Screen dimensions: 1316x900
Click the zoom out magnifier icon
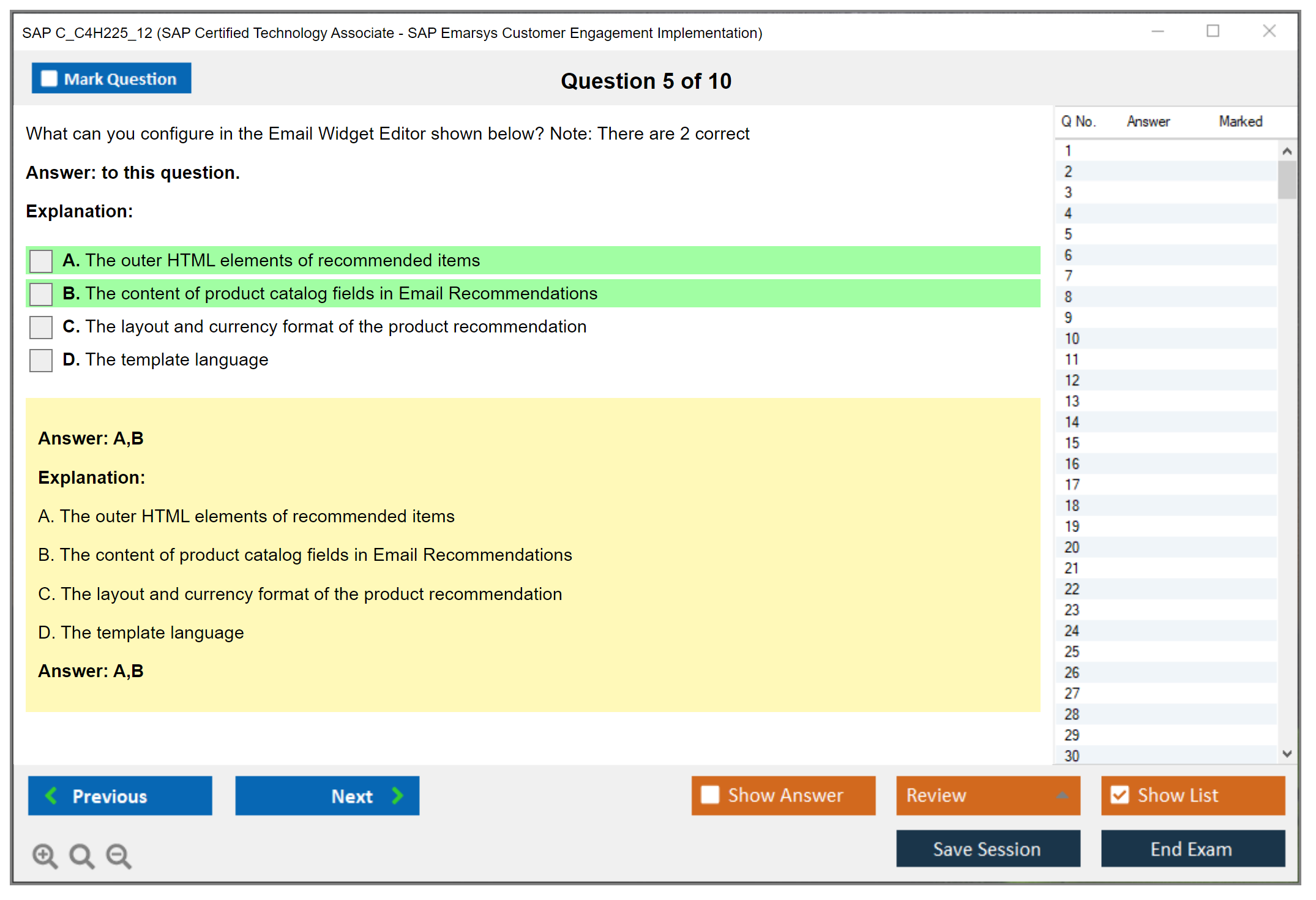pos(119,855)
